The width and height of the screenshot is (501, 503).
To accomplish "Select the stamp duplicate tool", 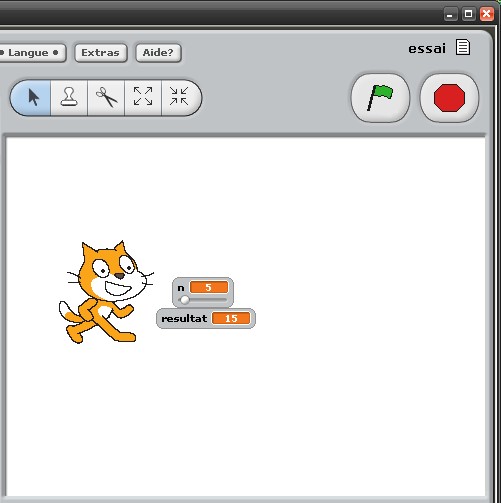I will coord(69,98).
